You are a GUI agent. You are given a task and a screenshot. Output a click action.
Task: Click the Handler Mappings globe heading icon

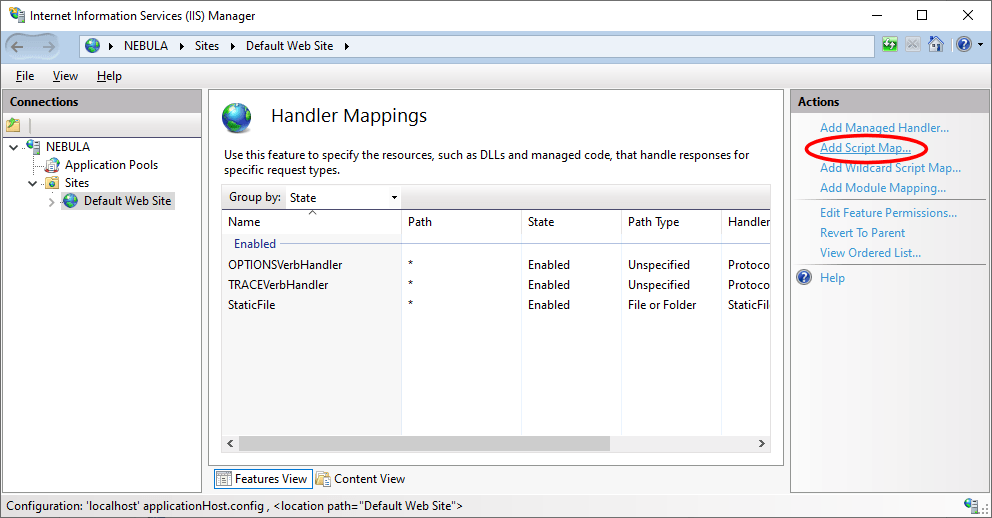click(x=237, y=118)
